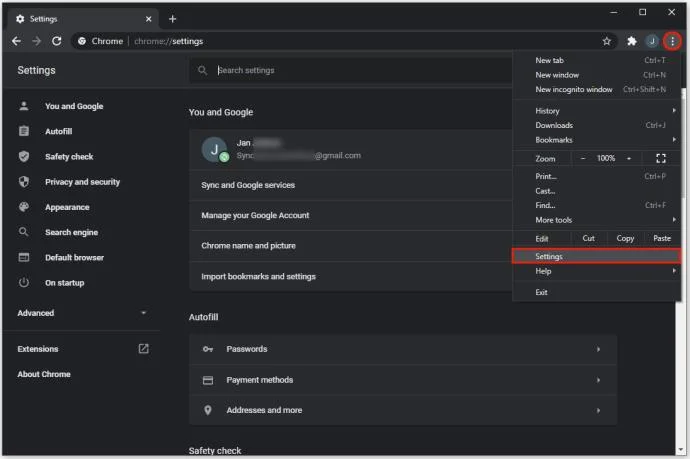Open Default browser in sidebar
Viewport: 690px width, 459px height.
[74, 257]
